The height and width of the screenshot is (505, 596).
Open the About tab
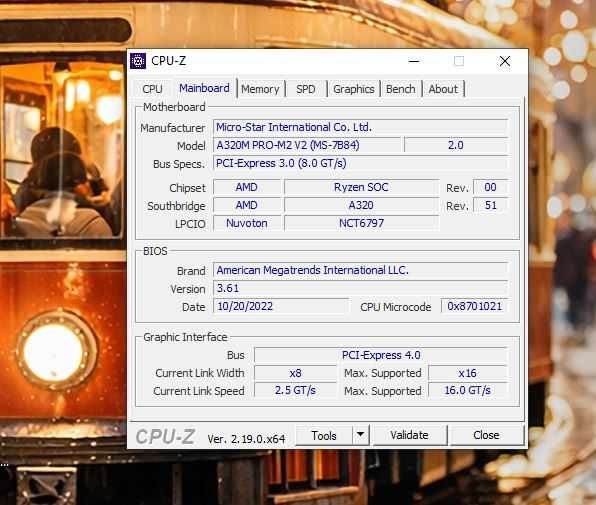coord(443,89)
